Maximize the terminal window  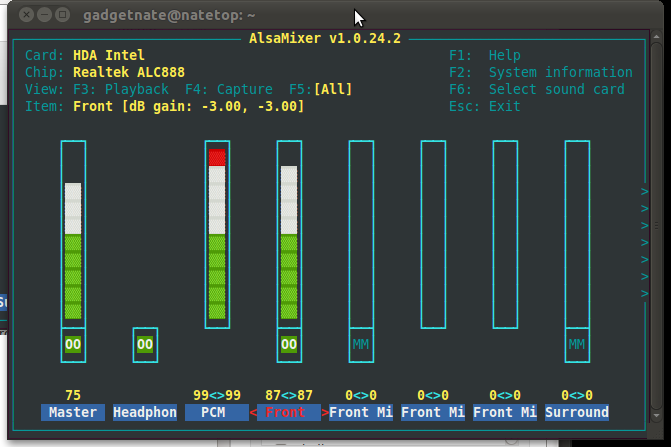tap(62, 15)
